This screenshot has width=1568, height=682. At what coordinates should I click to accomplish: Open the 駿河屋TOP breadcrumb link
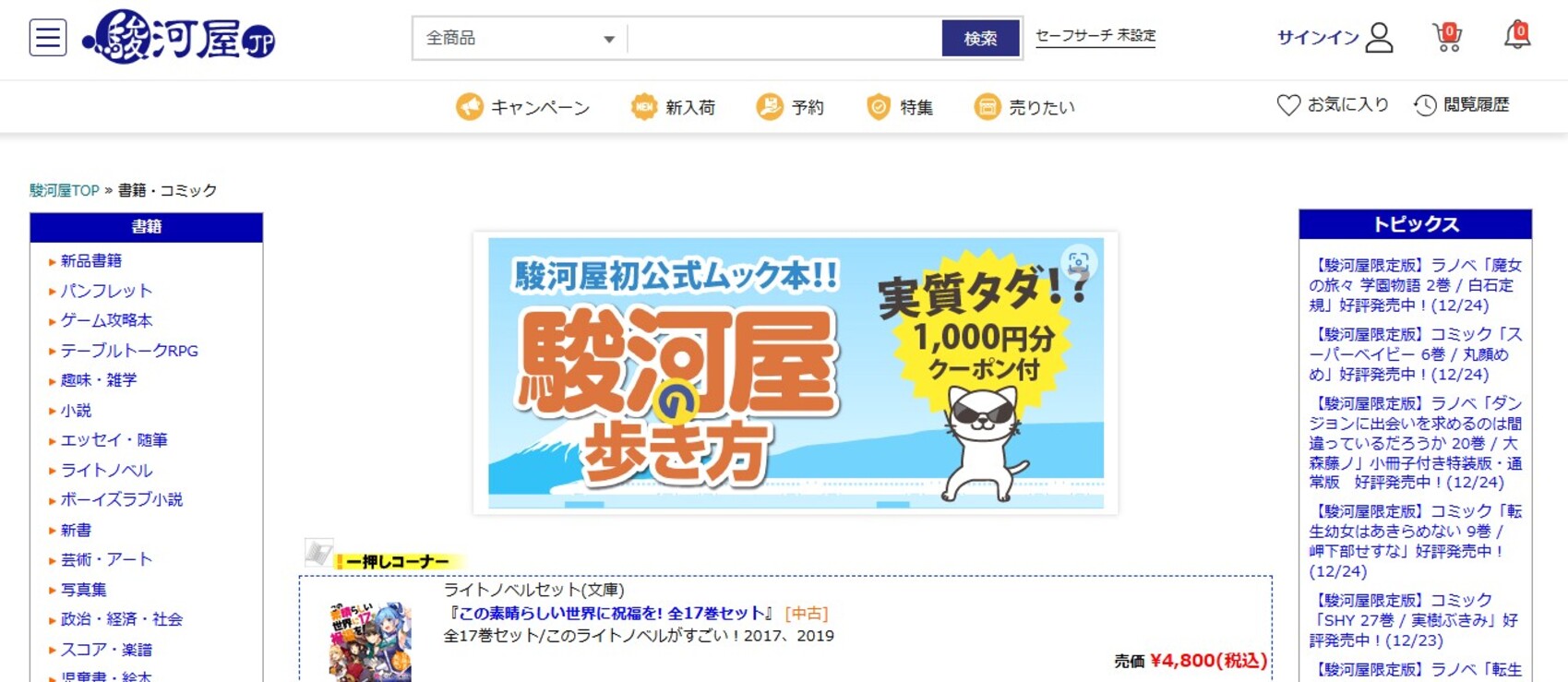pyautogui.click(x=65, y=190)
